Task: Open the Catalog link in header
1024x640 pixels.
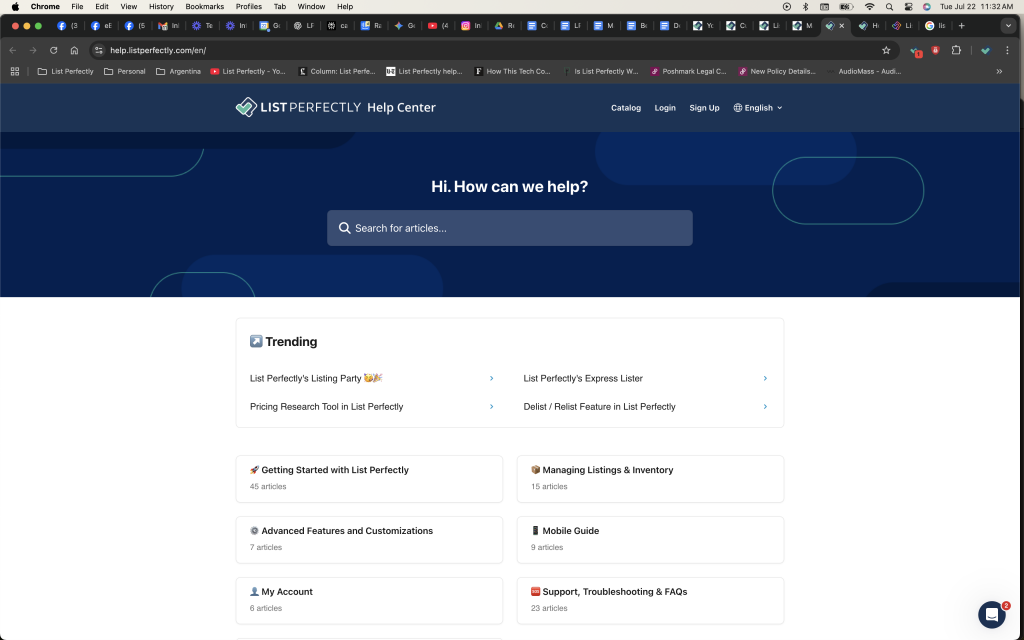Action: coord(626,108)
